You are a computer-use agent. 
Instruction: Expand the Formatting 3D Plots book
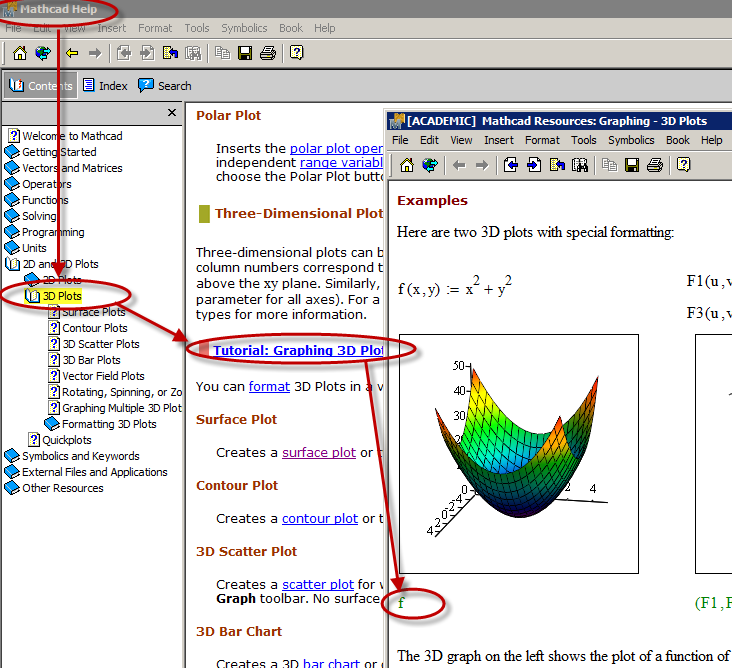(52, 424)
